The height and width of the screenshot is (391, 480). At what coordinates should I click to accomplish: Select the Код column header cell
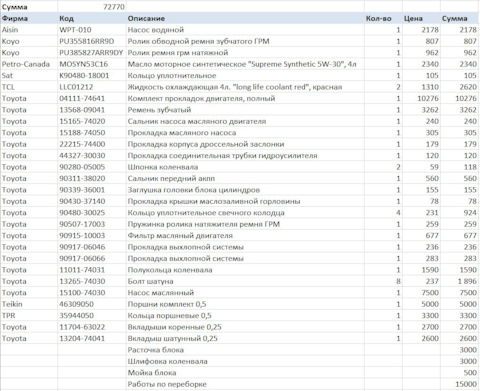tap(92, 18)
